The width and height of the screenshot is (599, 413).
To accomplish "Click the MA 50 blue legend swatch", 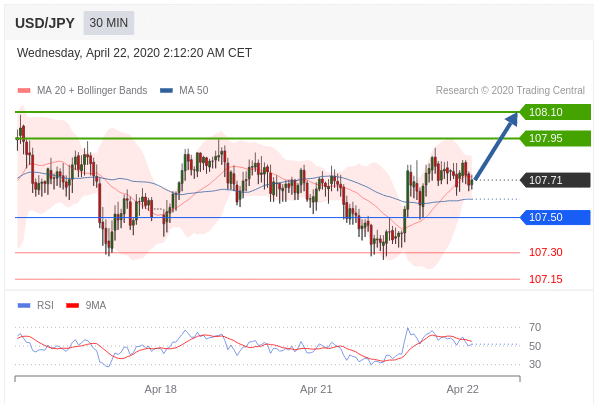I will [167, 91].
